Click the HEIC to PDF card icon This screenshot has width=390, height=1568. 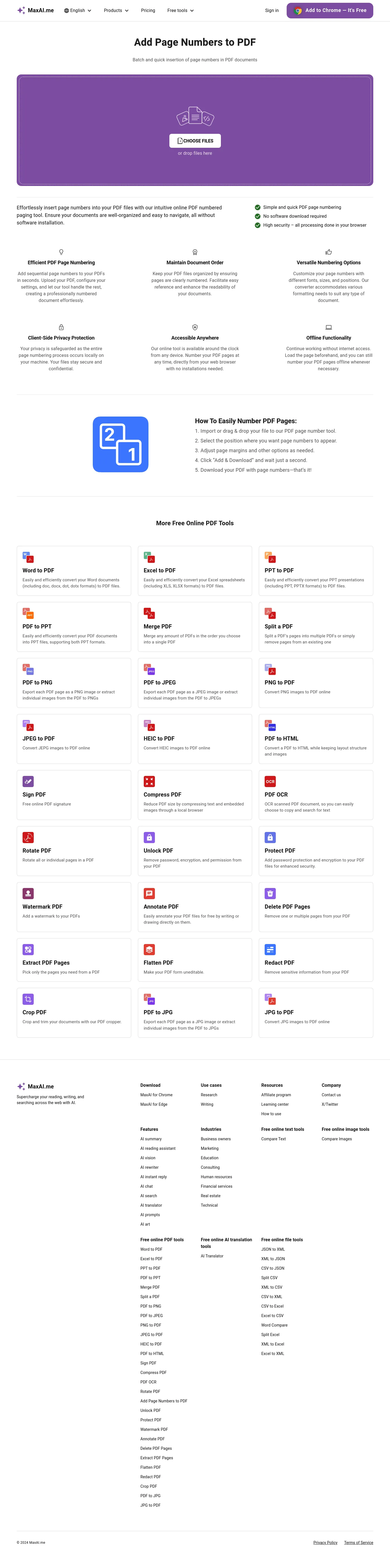(149, 725)
